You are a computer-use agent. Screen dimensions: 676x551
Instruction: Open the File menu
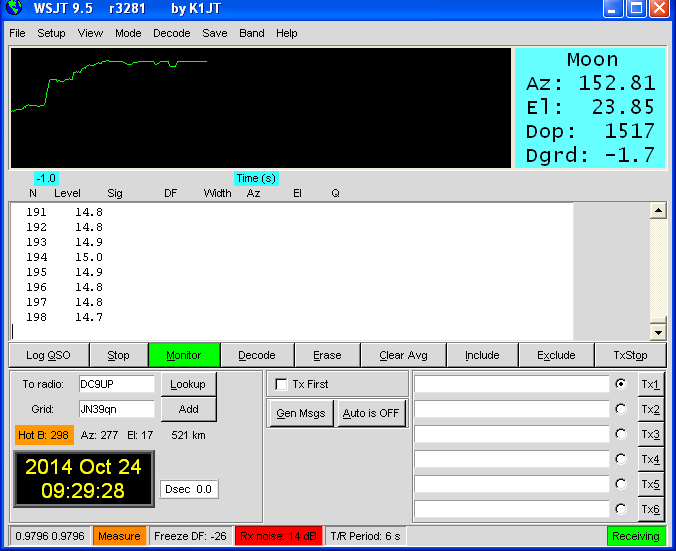[x=17, y=33]
